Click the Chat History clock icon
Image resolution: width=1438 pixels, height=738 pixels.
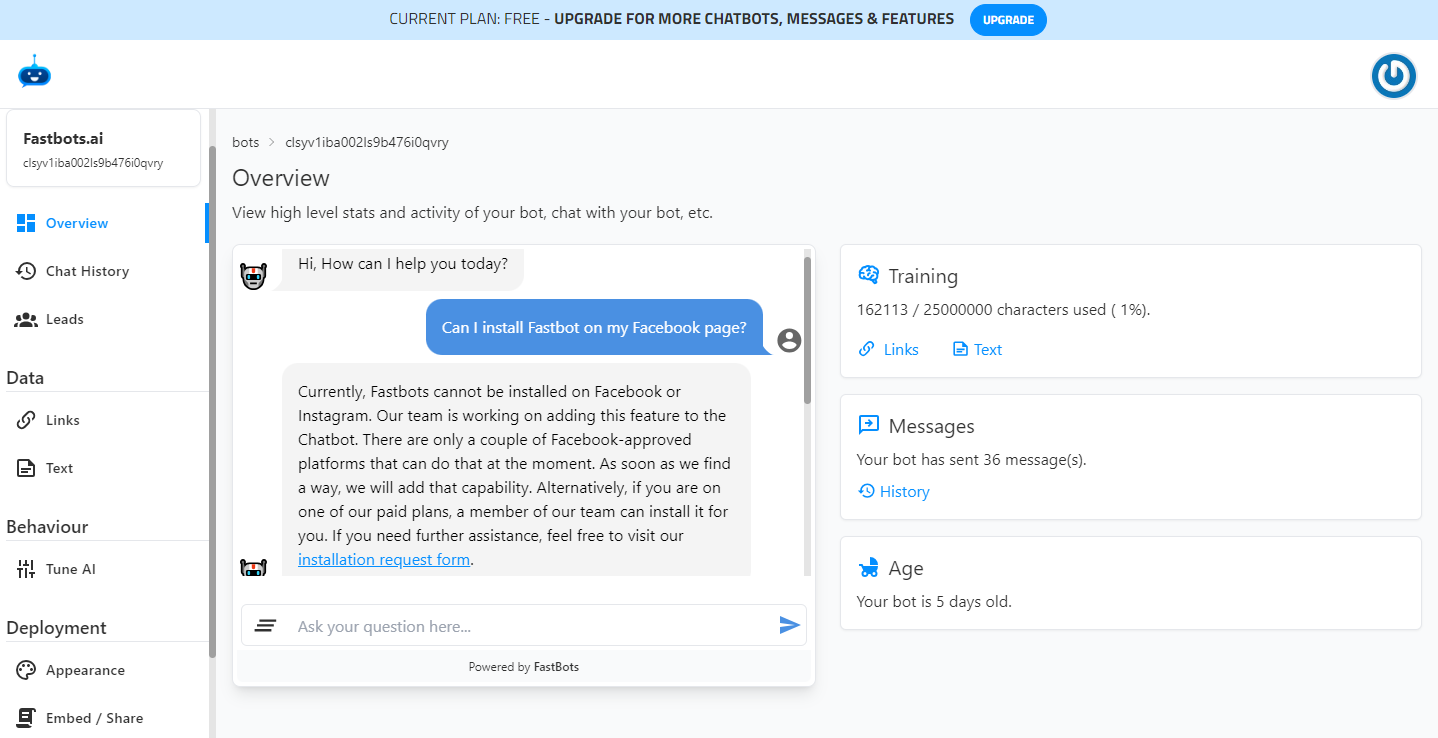pyautogui.click(x=26, y=271)
